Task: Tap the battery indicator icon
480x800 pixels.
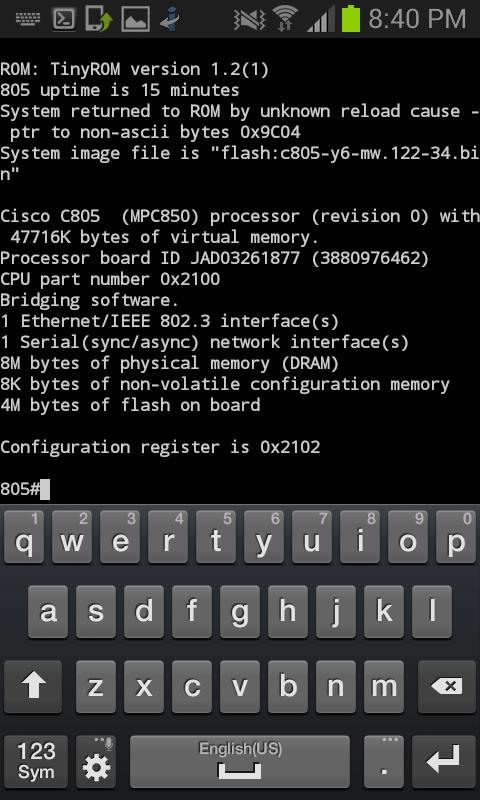Action: 350,18
